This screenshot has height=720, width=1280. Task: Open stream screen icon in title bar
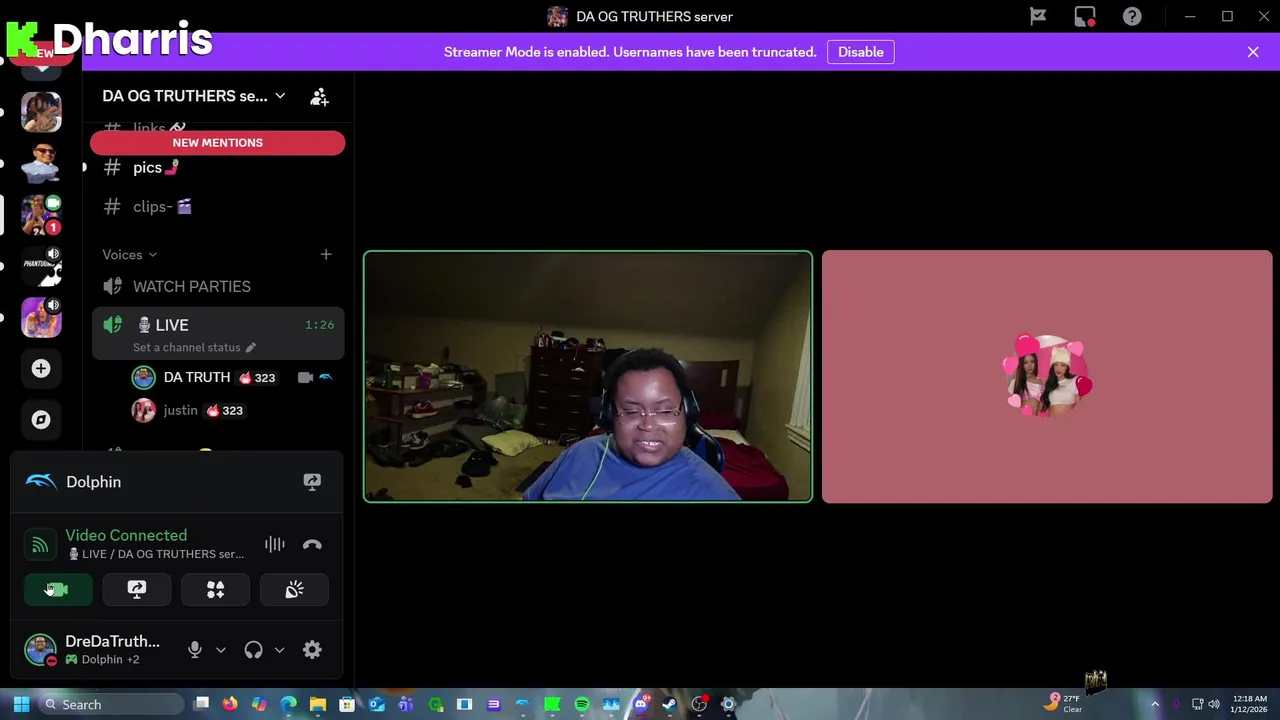(1085, 16)
